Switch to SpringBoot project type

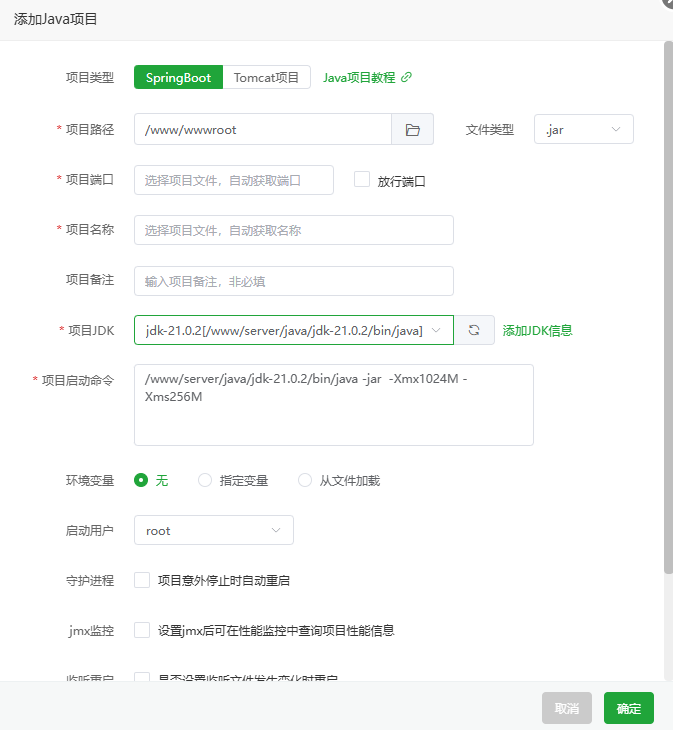178,78
